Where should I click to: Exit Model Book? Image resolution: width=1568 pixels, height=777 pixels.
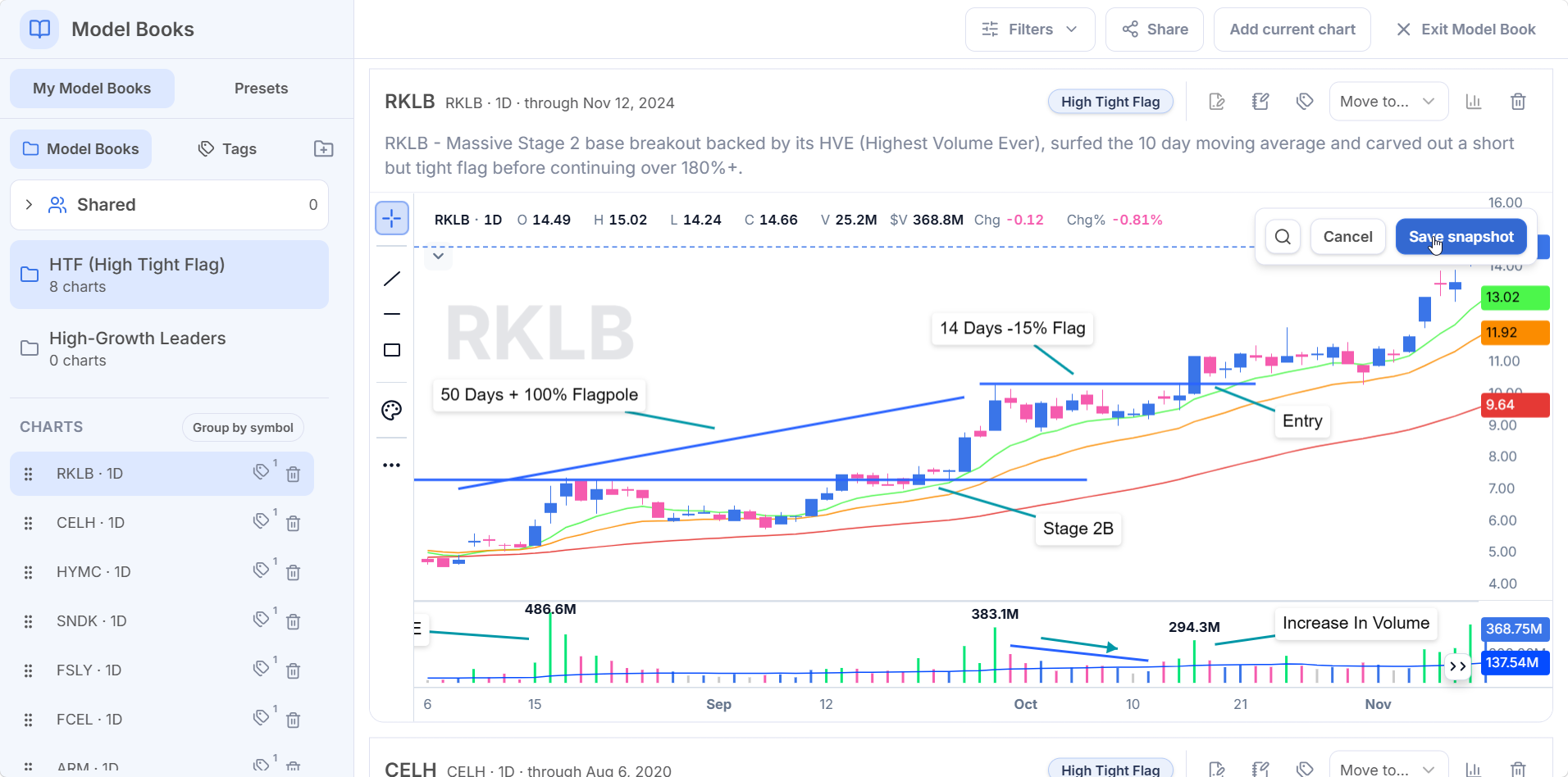[1465, 30]
